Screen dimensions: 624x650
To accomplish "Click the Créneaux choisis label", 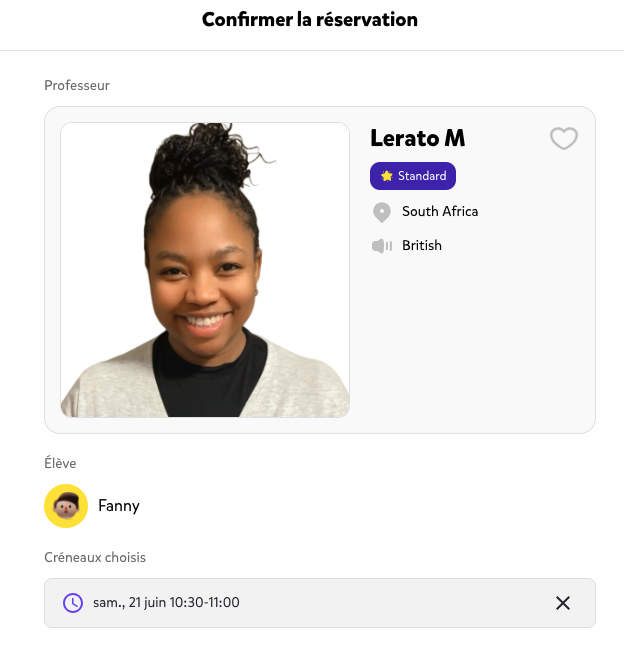I will (x=95, y=557).
